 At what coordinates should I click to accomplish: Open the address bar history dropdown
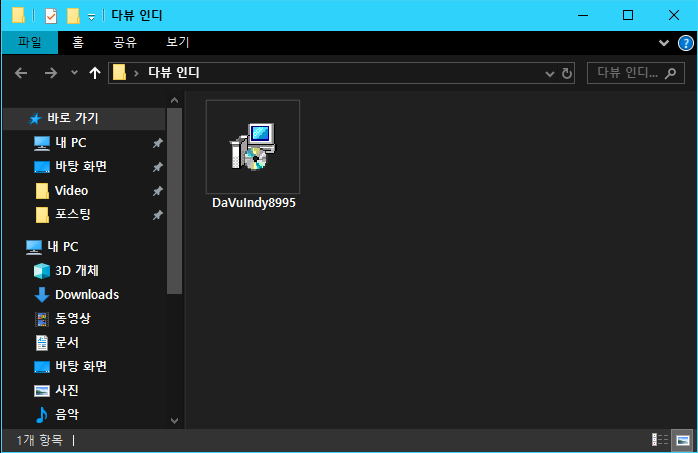tap(550, 73)
